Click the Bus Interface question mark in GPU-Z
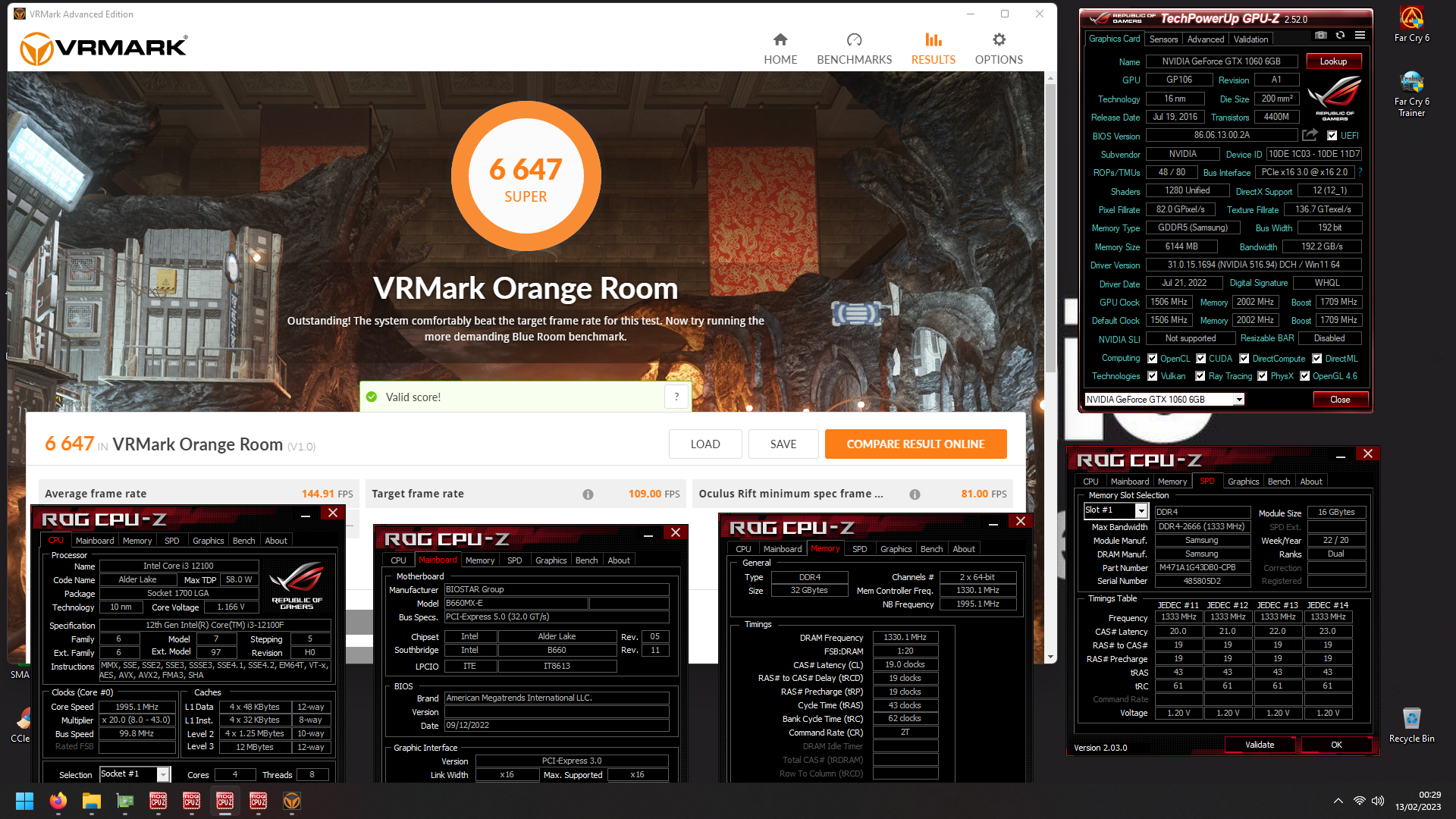1456x819 pixels. point(1360,172)
